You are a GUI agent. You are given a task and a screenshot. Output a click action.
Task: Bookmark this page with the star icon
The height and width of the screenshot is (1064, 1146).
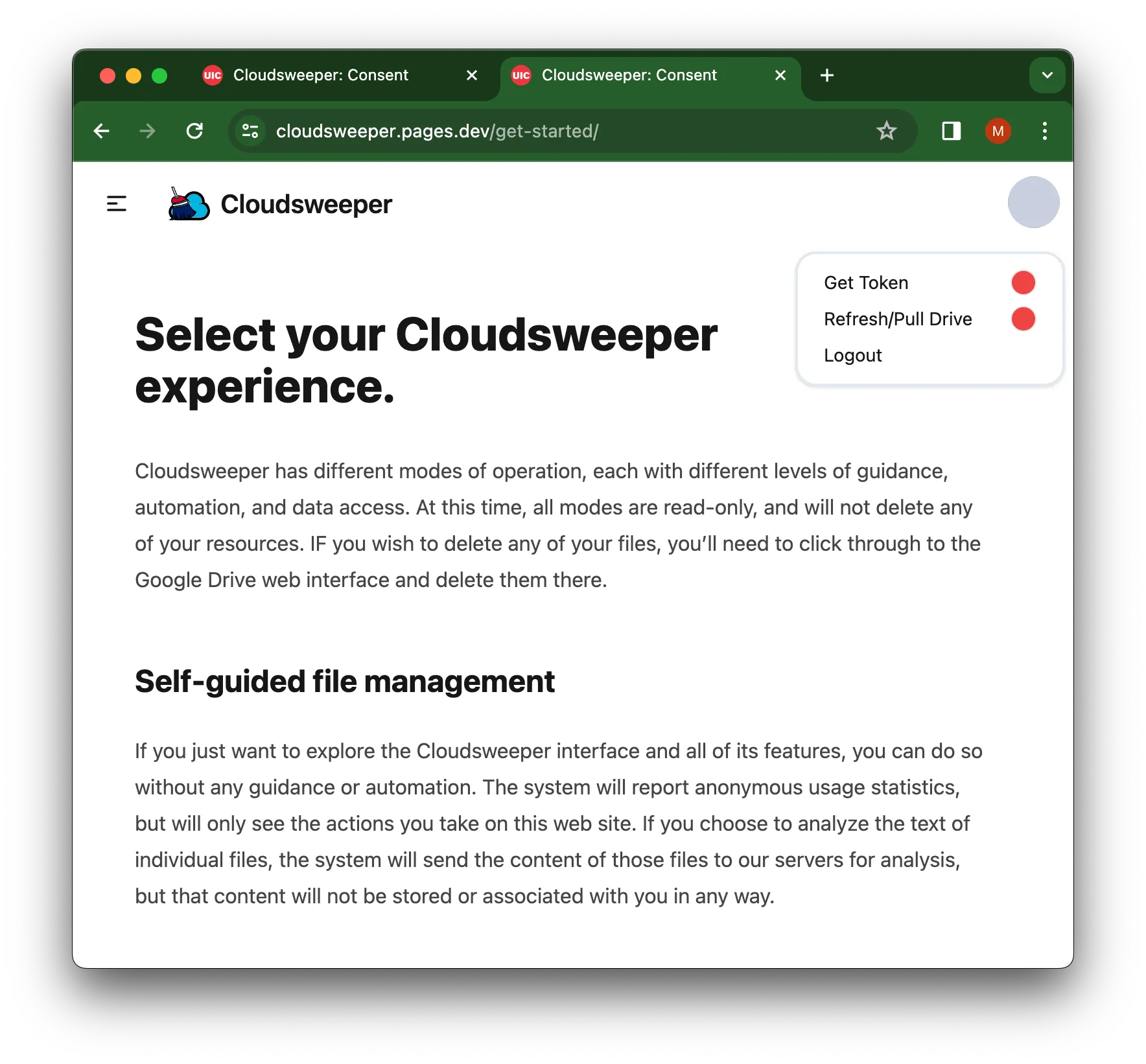(x=886, y=132)
